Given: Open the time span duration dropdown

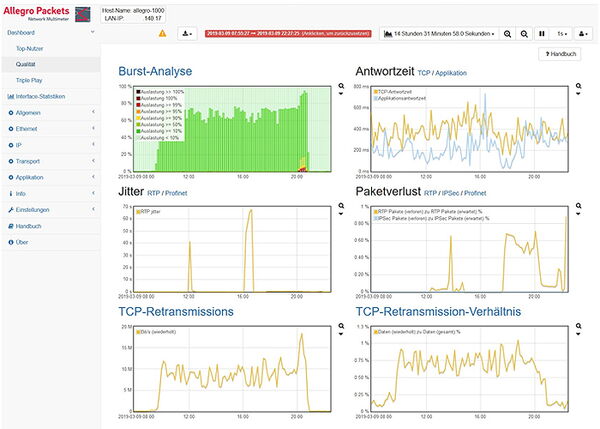Looking at the screenshot, I should (x=438, y=33).
